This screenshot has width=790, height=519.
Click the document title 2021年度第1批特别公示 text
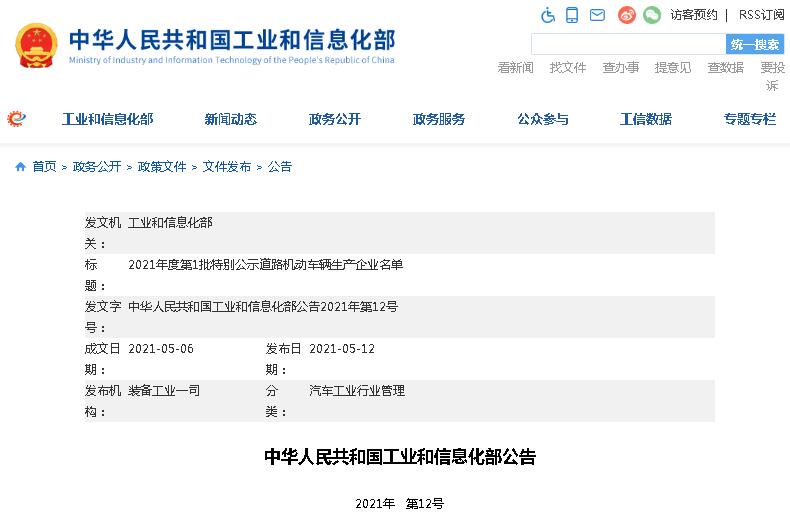coord(266,265)
